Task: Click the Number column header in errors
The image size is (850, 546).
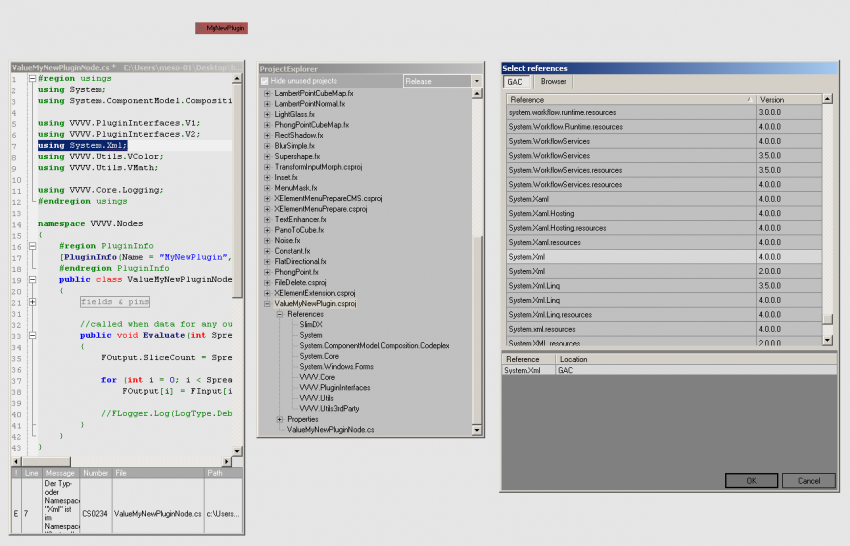Action: (x=96, y=473)
